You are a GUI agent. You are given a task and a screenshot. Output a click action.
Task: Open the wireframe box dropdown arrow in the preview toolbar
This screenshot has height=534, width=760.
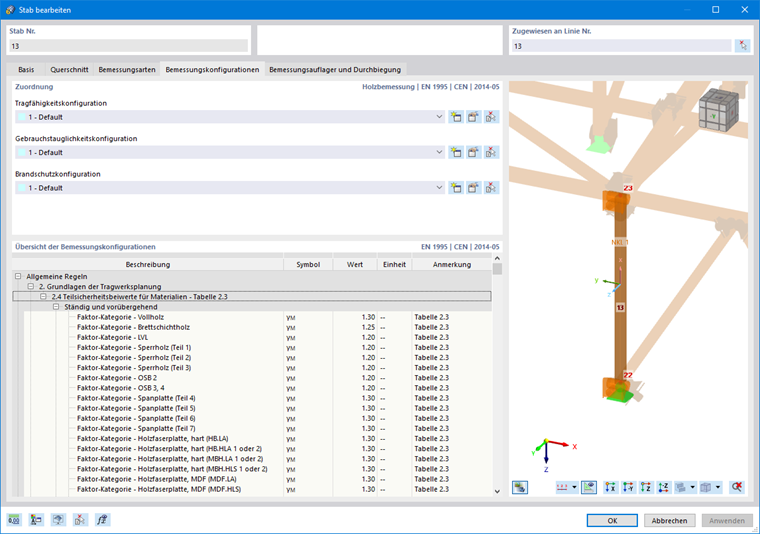[718, 487]
